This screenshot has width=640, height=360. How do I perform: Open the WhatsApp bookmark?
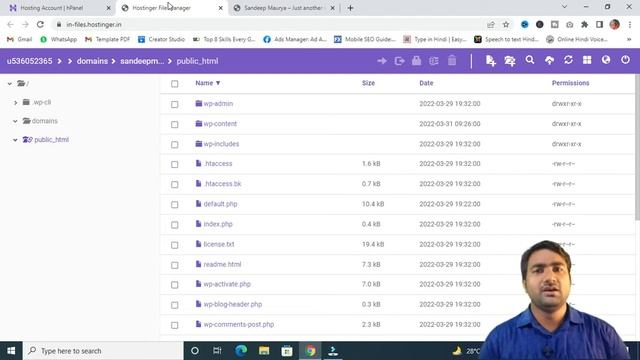point(59,39)
